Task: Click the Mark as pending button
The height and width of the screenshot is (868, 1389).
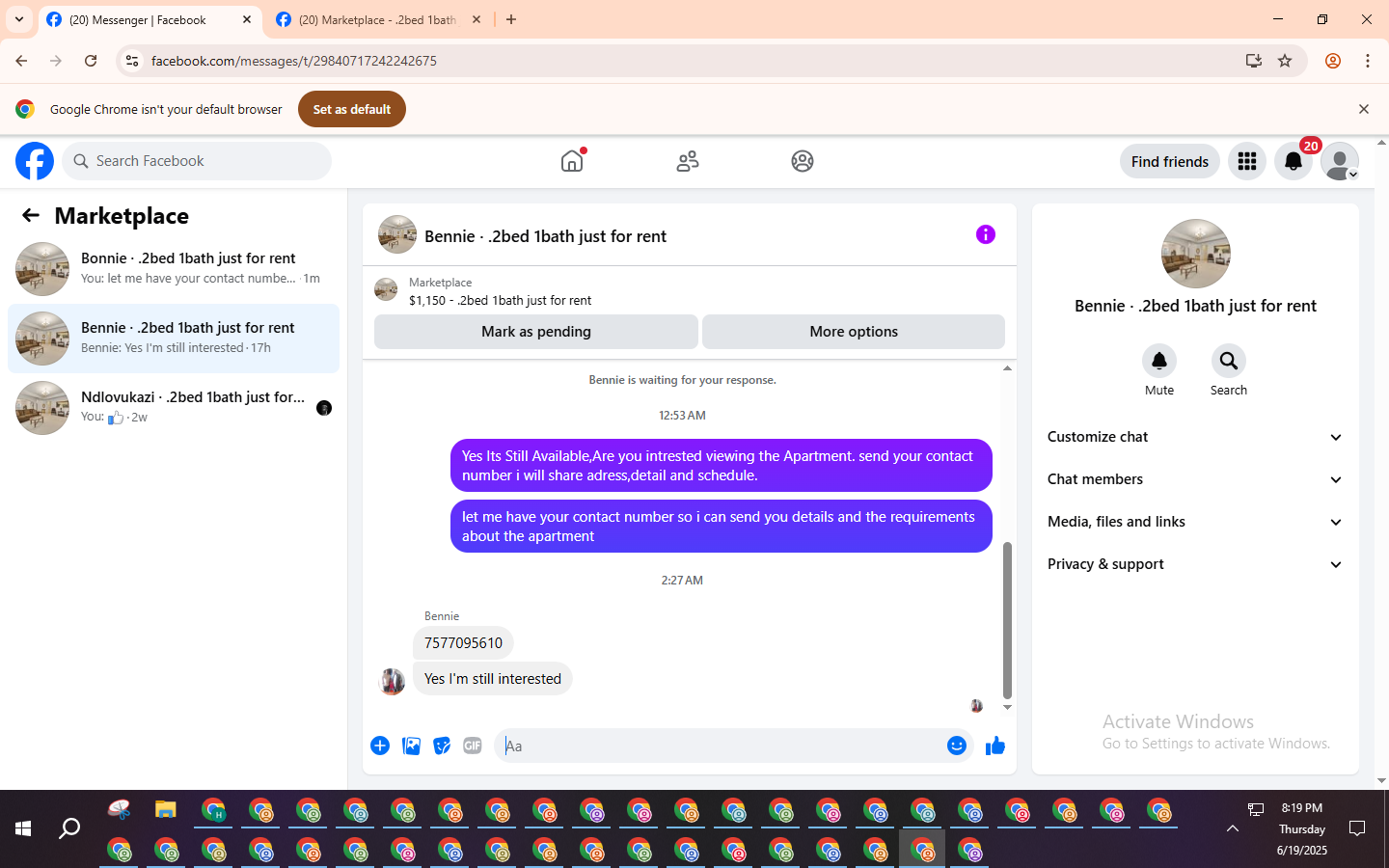Action: click(536, 332)
